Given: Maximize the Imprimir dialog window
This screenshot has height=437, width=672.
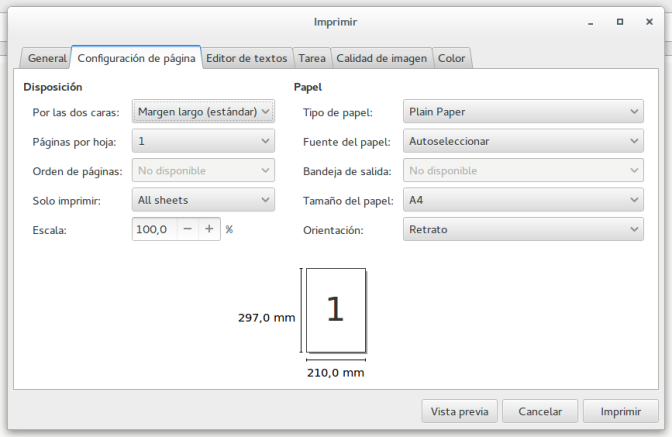Looking at the screenshot, I should tap(620, 21).
